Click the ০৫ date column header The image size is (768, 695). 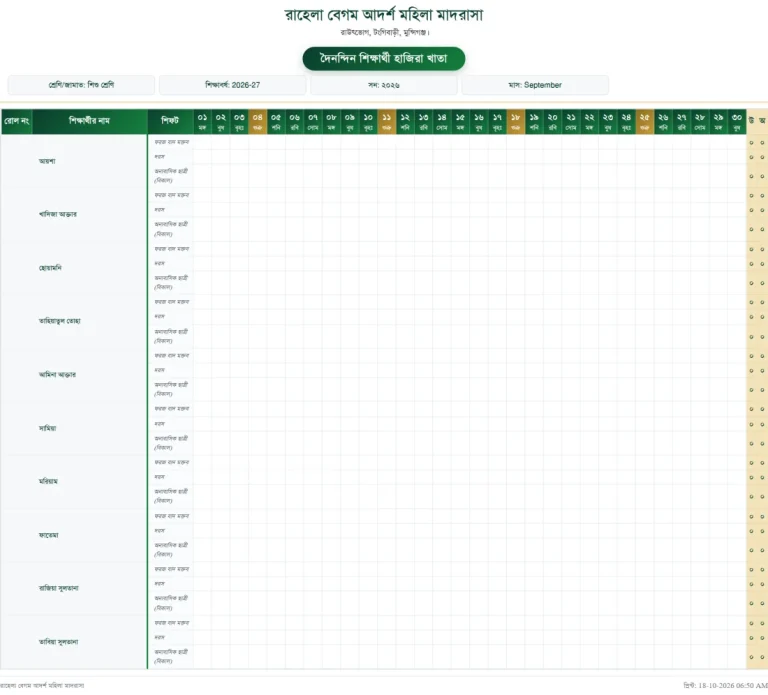pyautogui.click(x=276, y=121)
